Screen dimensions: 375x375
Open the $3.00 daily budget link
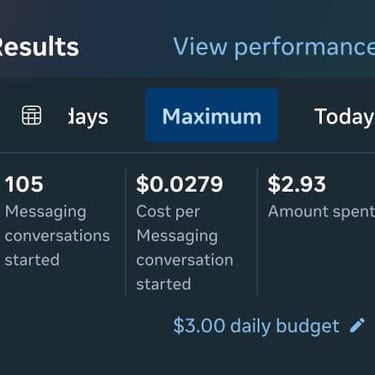pyautogui.click(x=256, y=326)
